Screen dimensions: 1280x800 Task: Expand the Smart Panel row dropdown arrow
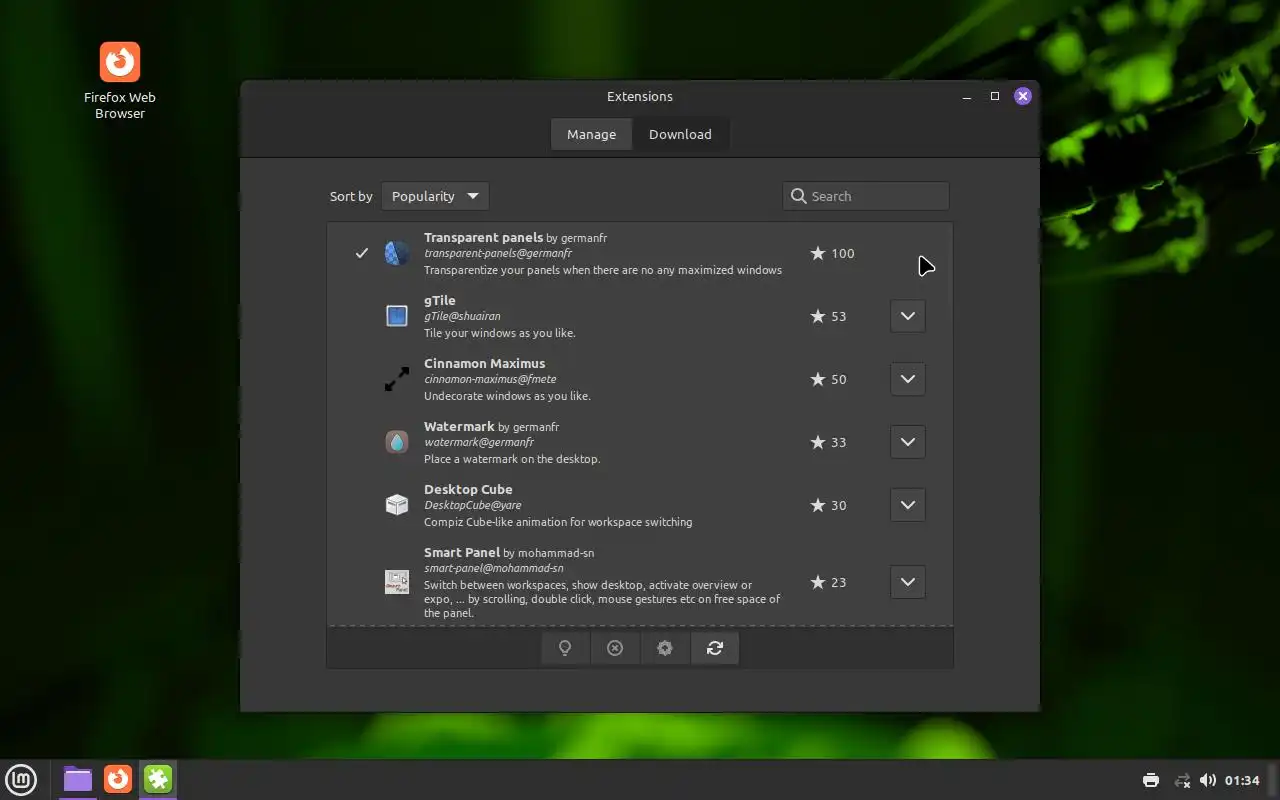click(x=907, y=582)
